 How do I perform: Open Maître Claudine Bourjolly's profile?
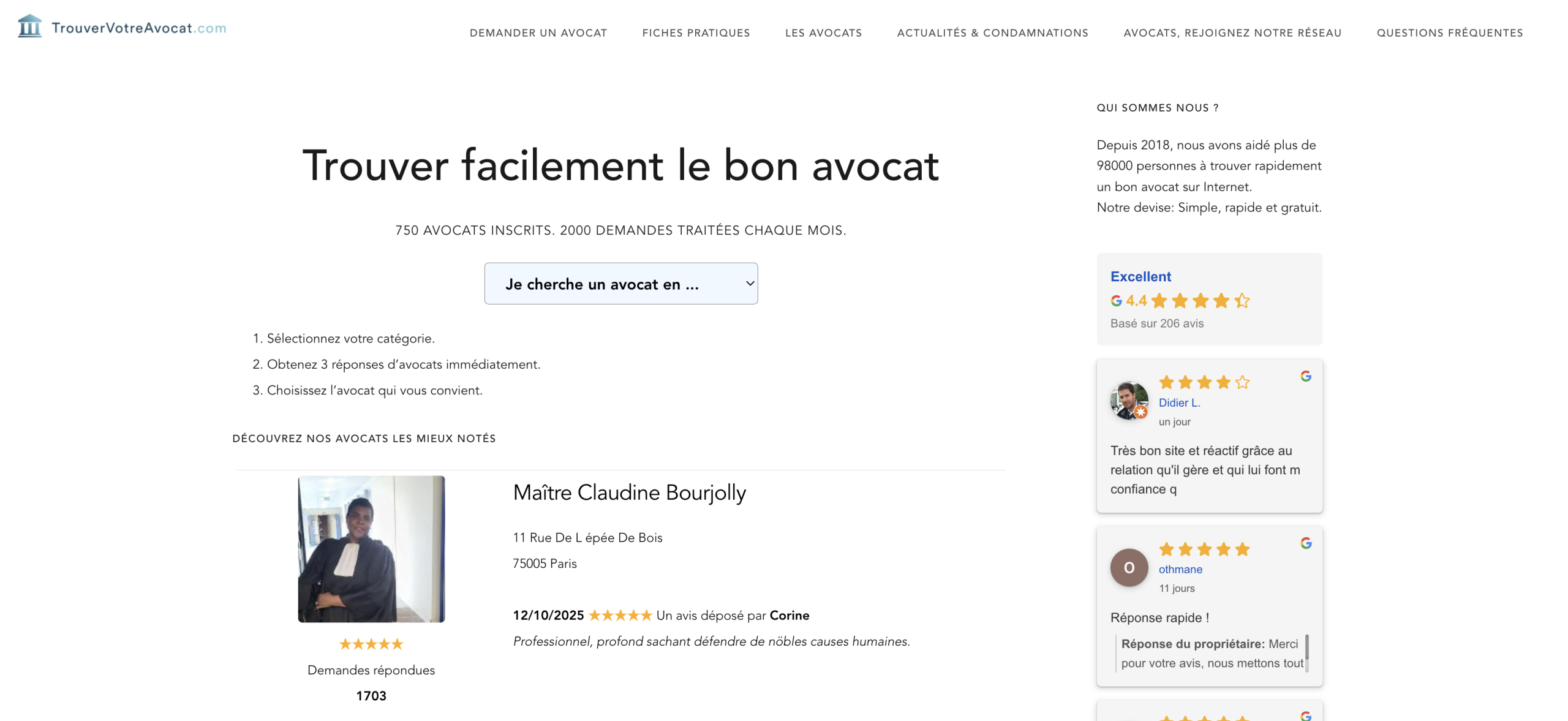tap(630, 493)
